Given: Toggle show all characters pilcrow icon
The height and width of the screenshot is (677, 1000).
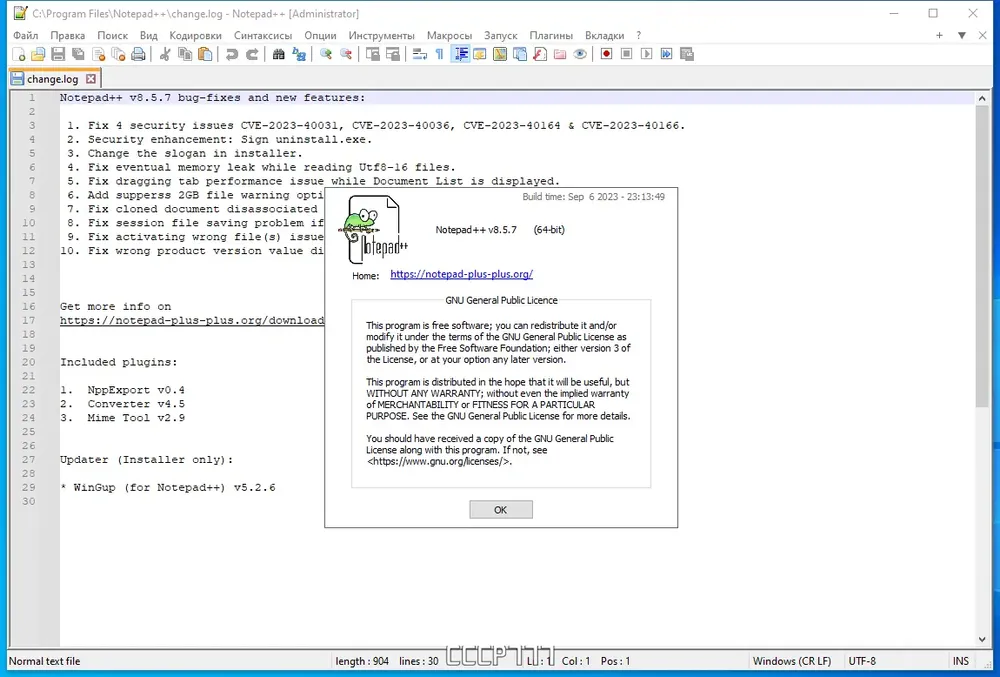Looking at the screenshot, I should [439, 54].
